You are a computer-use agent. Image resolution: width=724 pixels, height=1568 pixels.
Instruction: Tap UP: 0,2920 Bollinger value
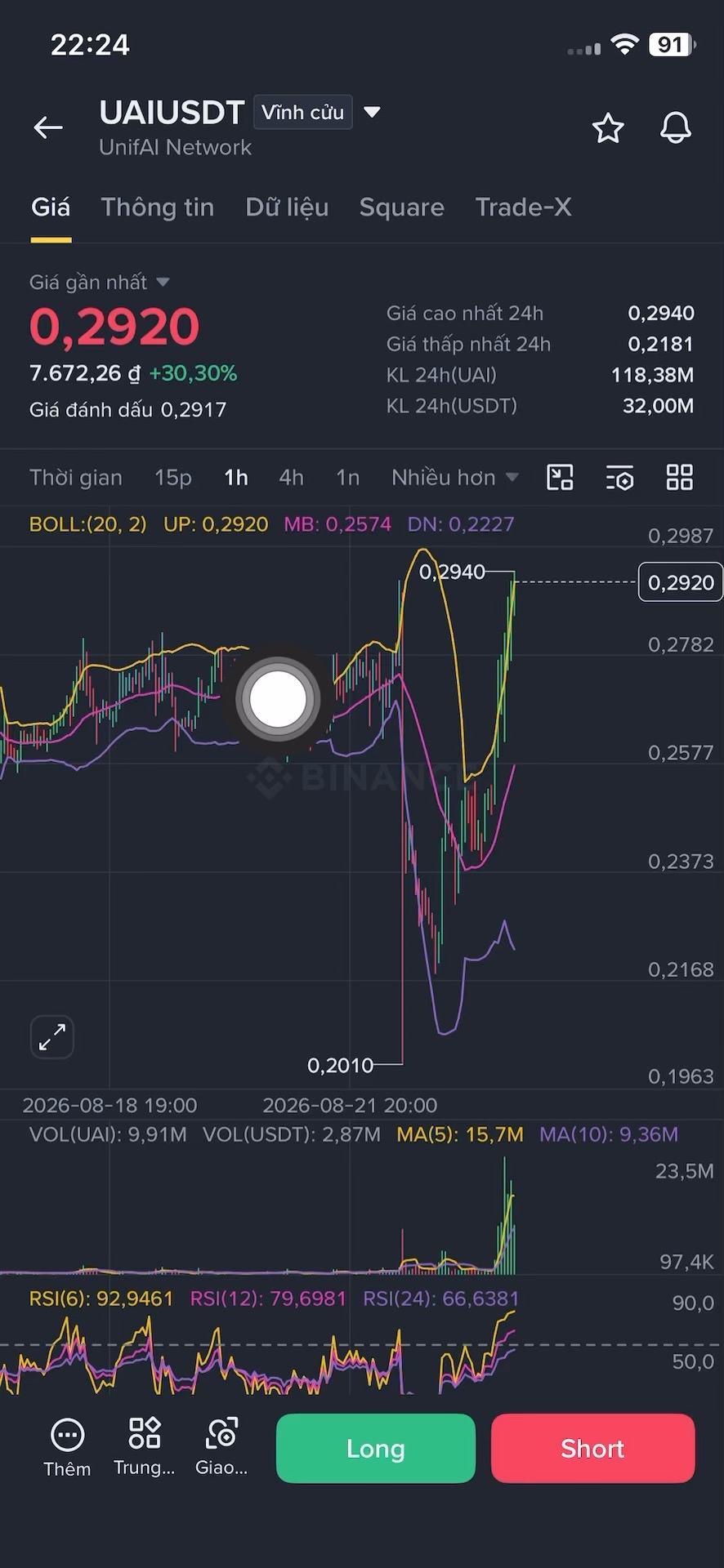coord(216,524)
